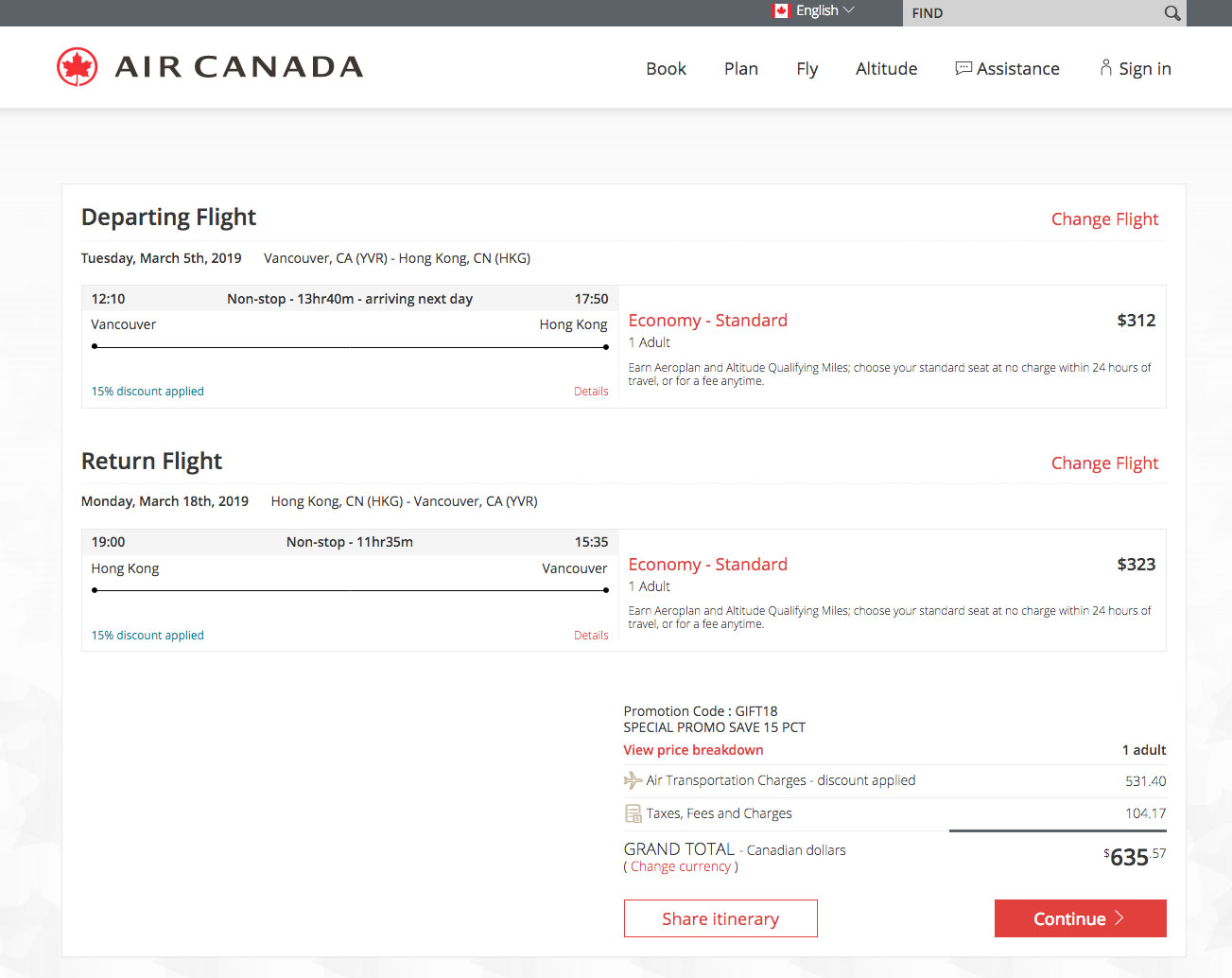Open the Book menu
Viewport: 1232px width, 978px height.
tap(666, 68)
